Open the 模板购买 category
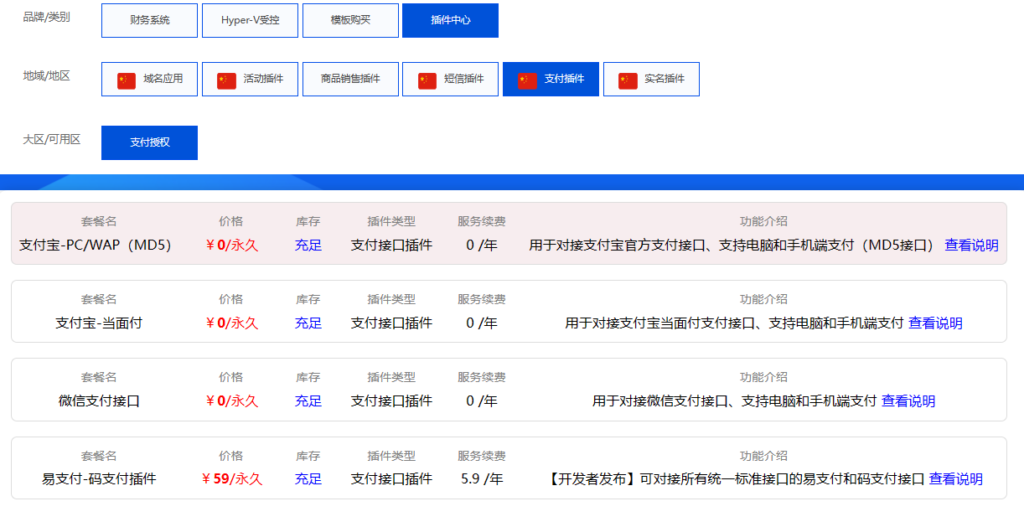 point(351,20)
